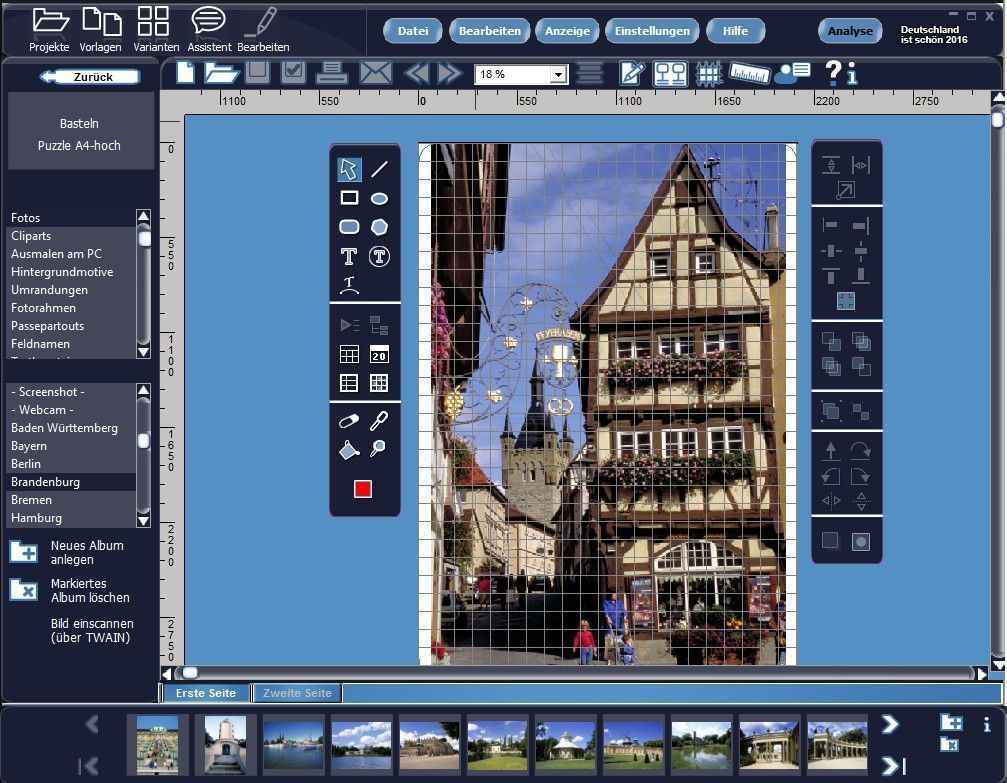The image size is (1007, 783).
Task: Toggle the grid display icon
Action: 709,74
